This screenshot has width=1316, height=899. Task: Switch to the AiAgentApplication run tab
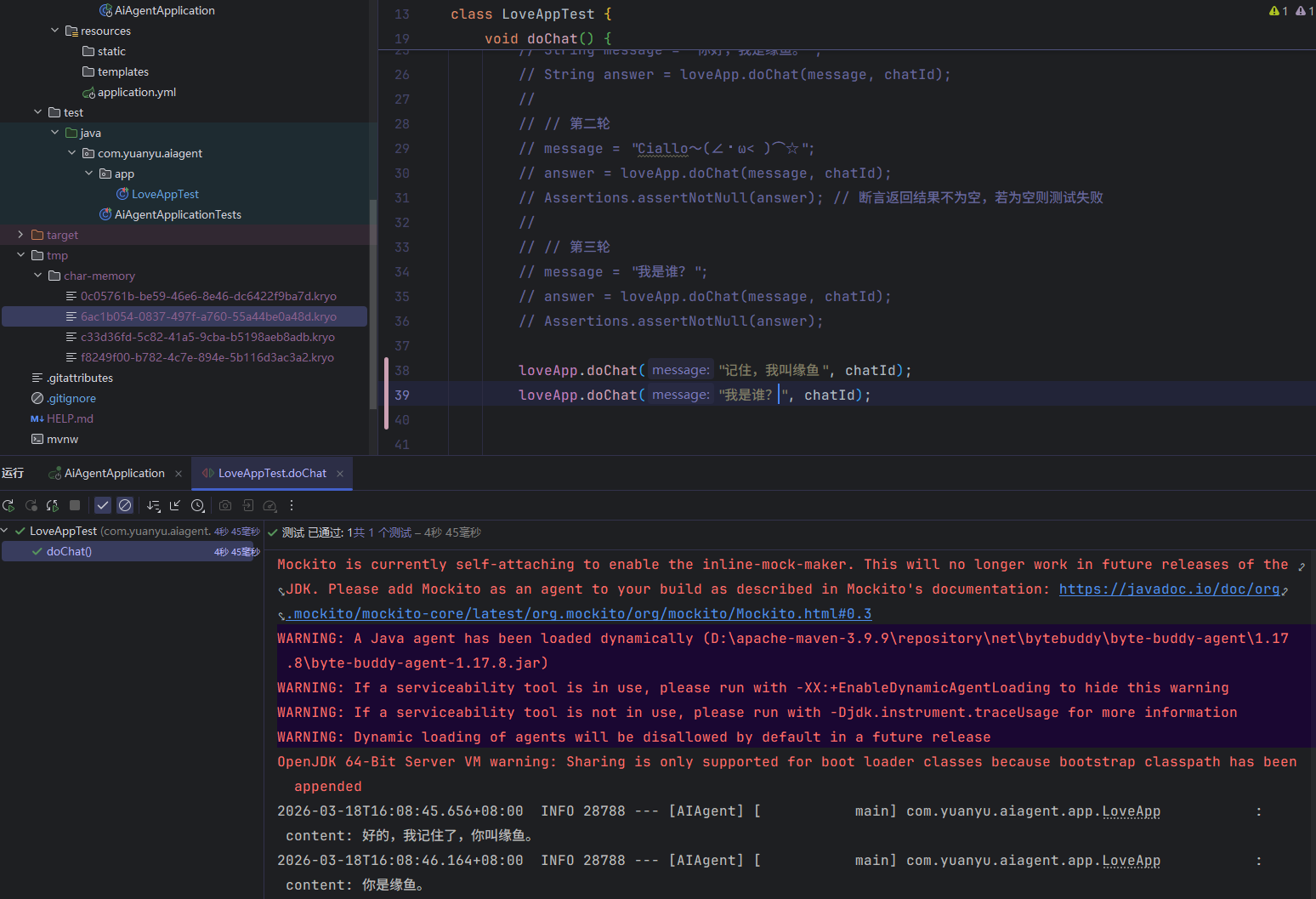point(114,474)
